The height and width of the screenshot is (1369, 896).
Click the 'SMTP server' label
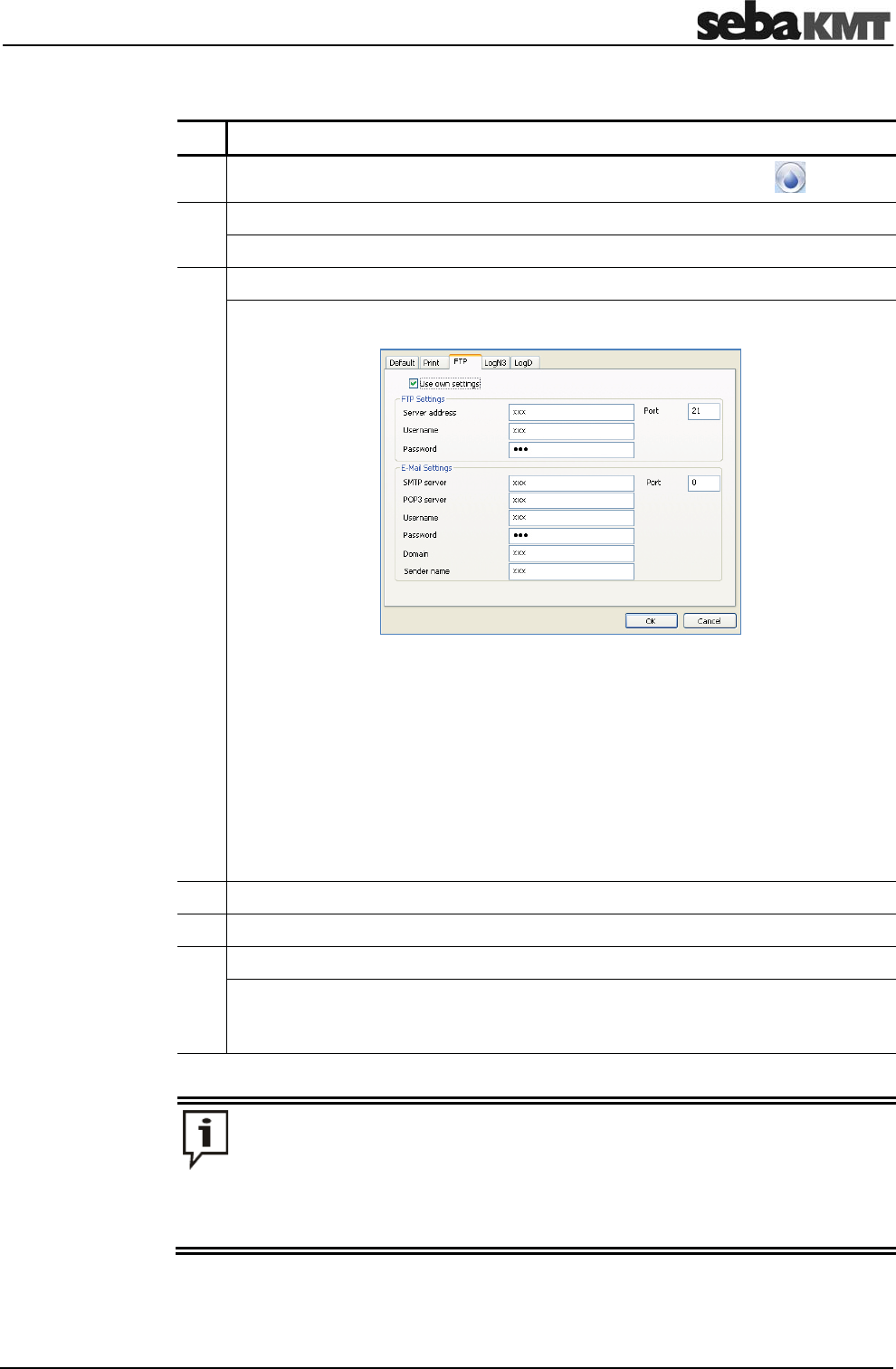click(424, 483)
